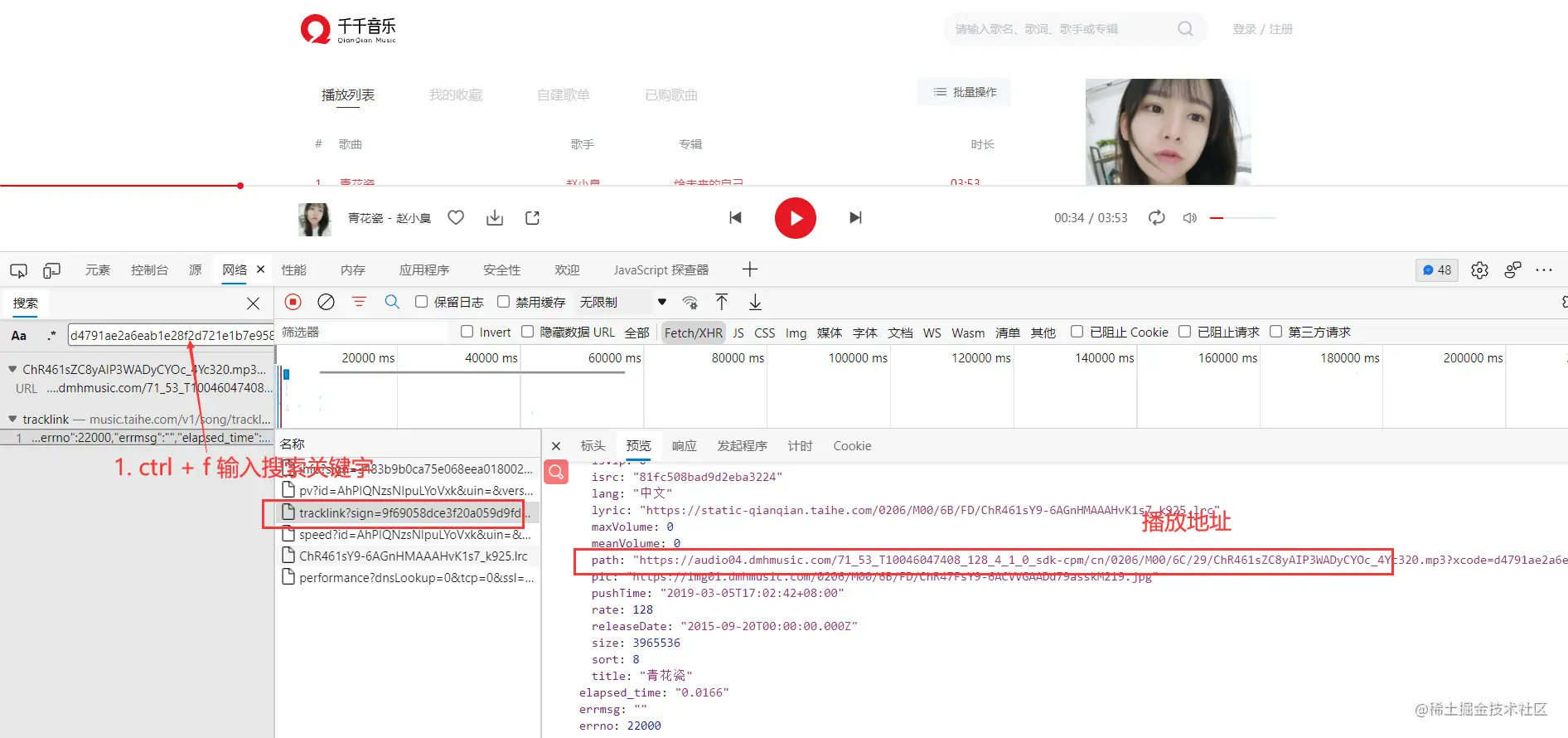1568x738 pixels.
Task: Adjust the player volume slider
Action: coord(1242,218)
